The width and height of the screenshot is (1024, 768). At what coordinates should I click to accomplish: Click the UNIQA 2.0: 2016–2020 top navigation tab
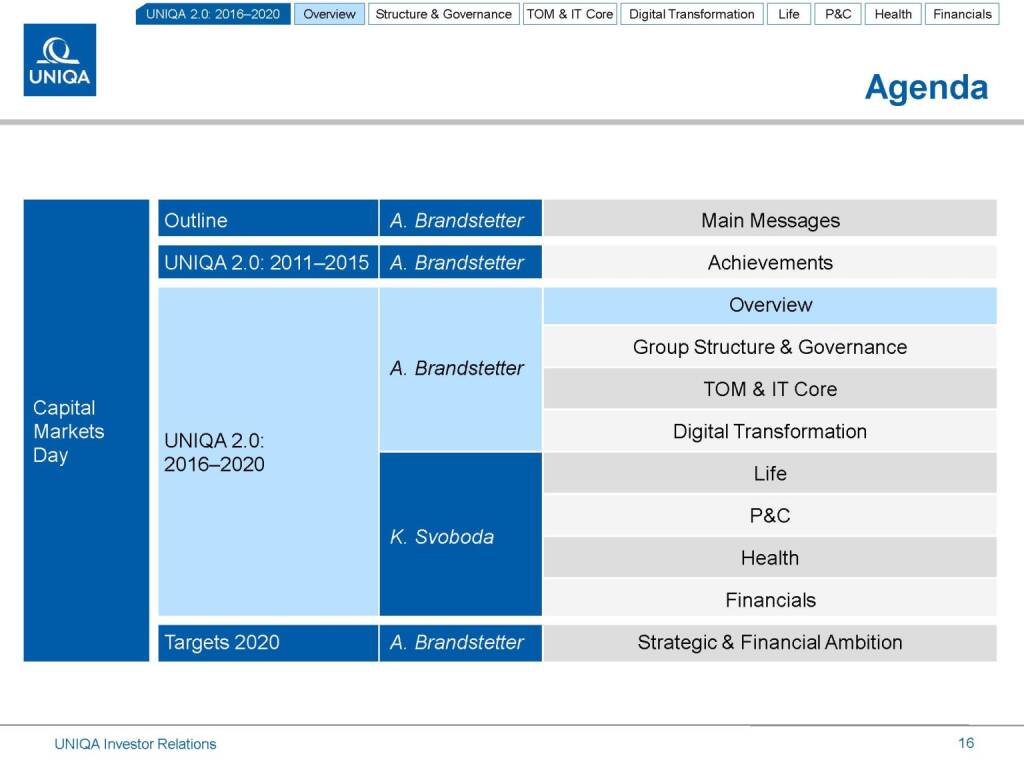[213, 14]
